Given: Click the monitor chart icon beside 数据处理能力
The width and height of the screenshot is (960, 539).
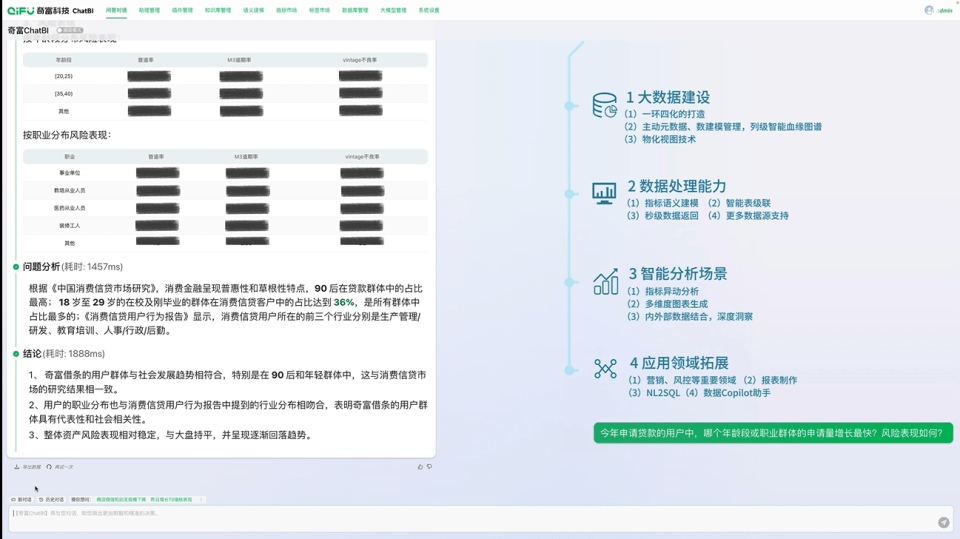Looking at the screenshot, I should pos(604,194).
